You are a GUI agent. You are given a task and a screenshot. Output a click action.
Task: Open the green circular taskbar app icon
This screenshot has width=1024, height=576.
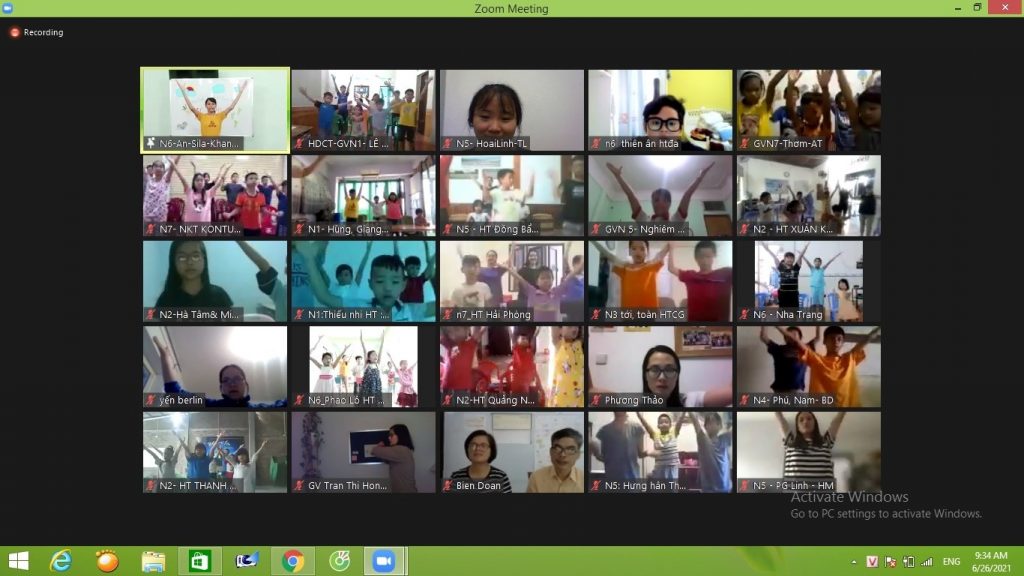click(339, 561)
